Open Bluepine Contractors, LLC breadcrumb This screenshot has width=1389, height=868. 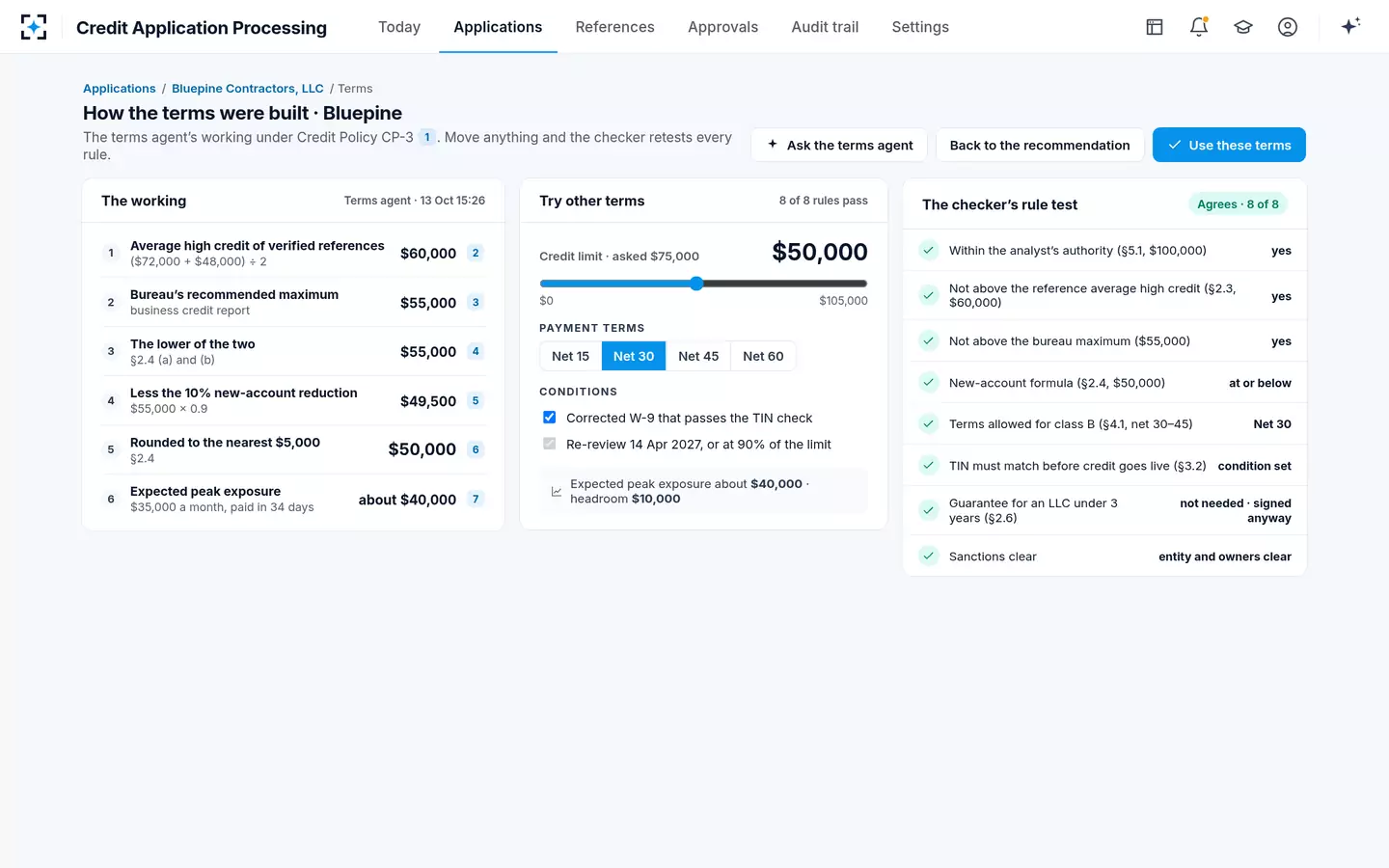coord(248,88)
